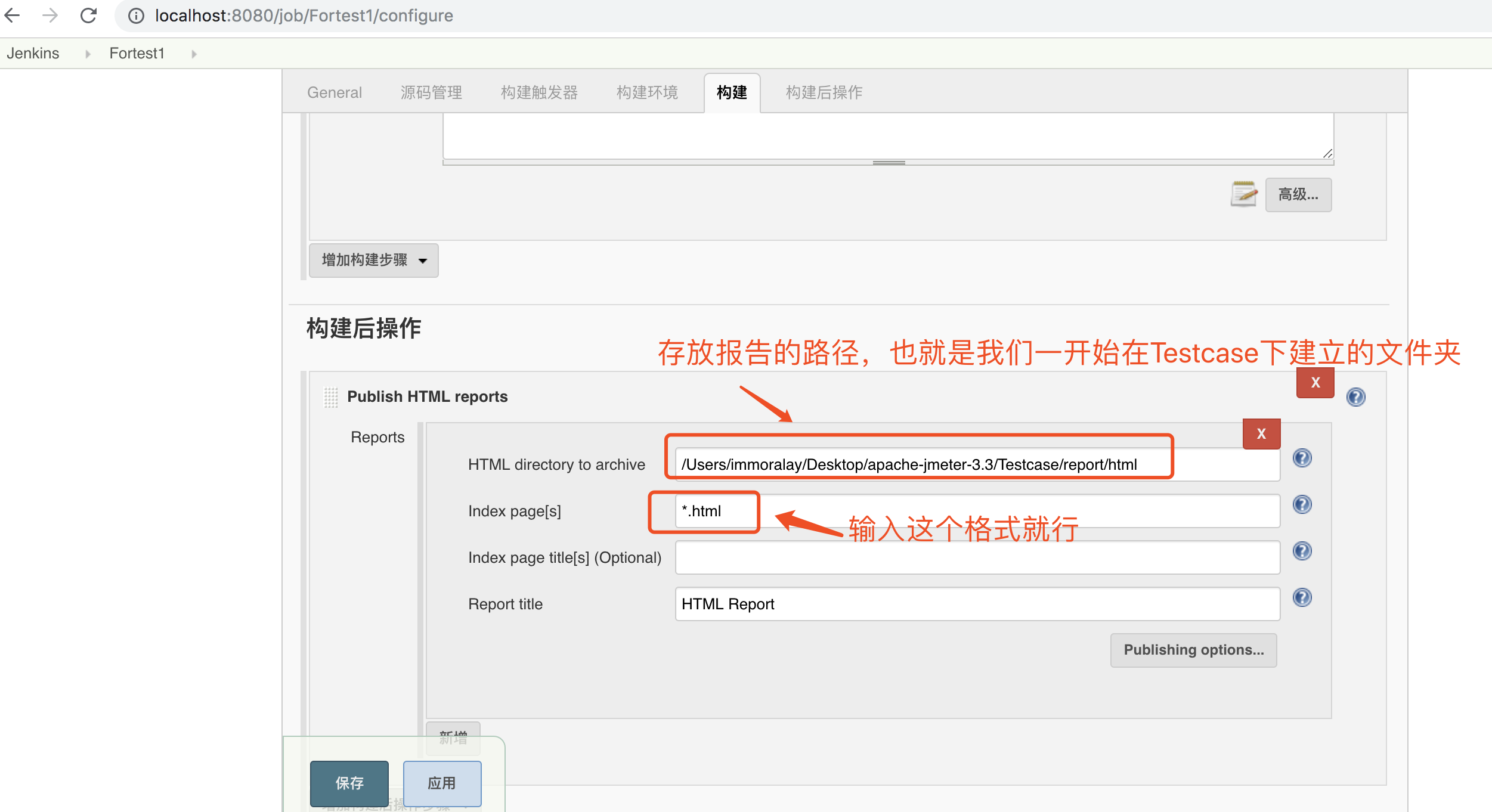Switch to the 构建后操作 tab
The image size is (1492, 812).
(824, 92)
